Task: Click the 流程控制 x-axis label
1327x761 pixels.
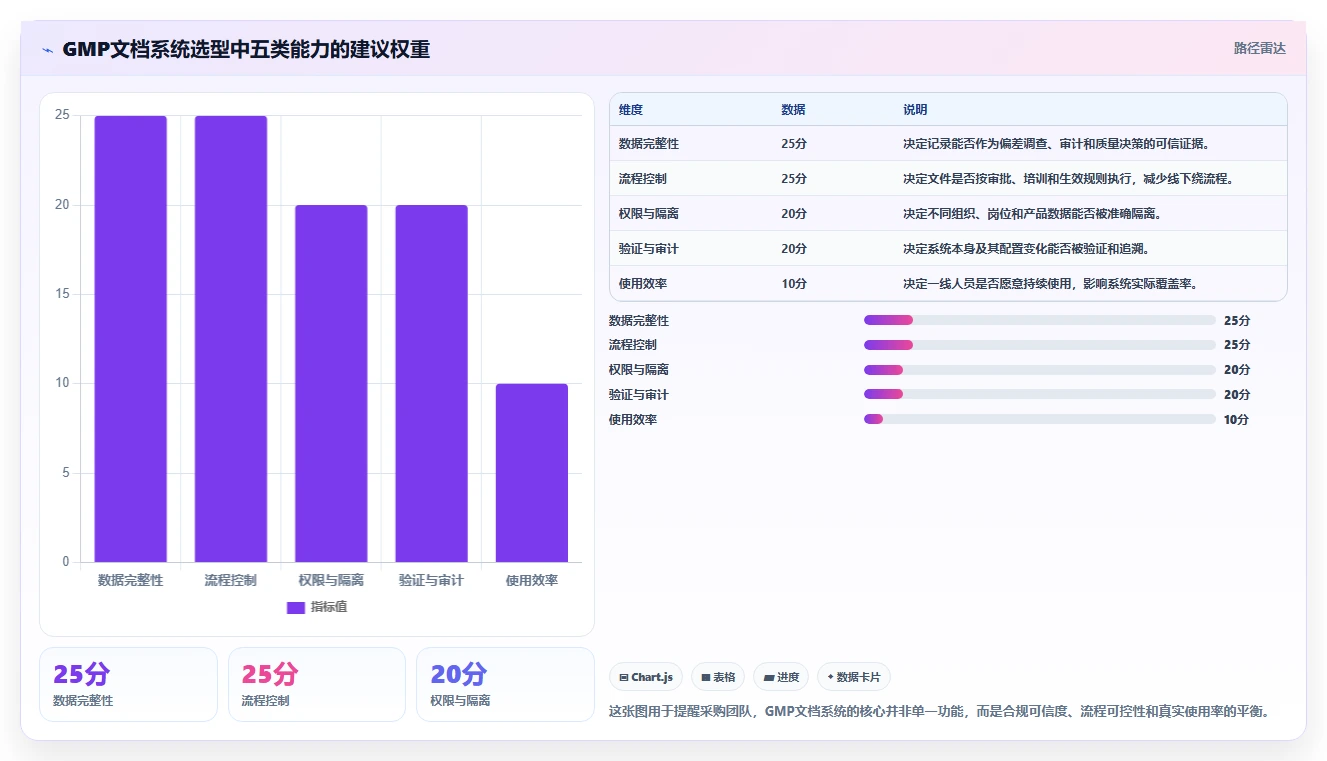Action: tap(231, 580)
